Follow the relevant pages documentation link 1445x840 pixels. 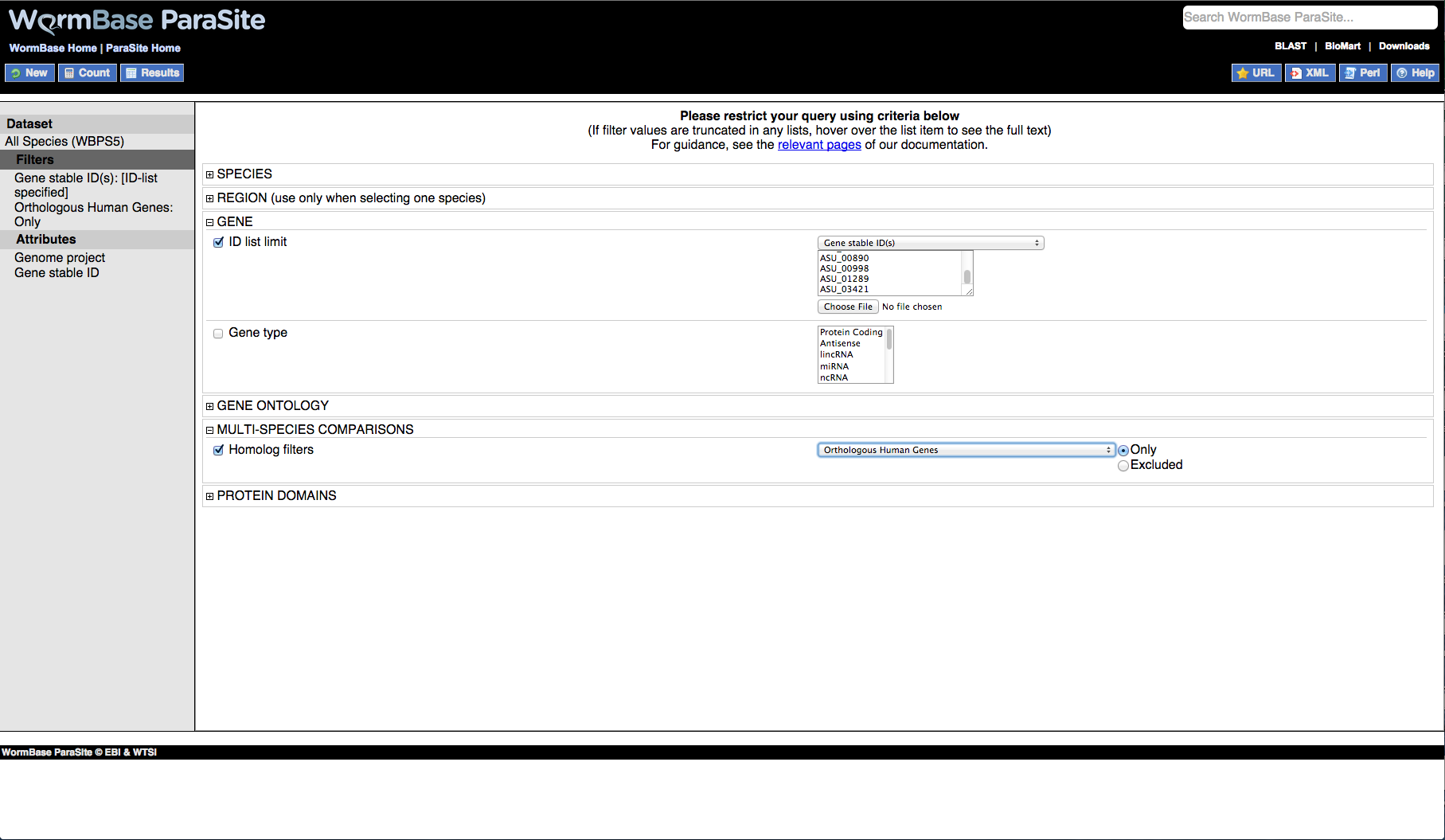pos(818,145)
